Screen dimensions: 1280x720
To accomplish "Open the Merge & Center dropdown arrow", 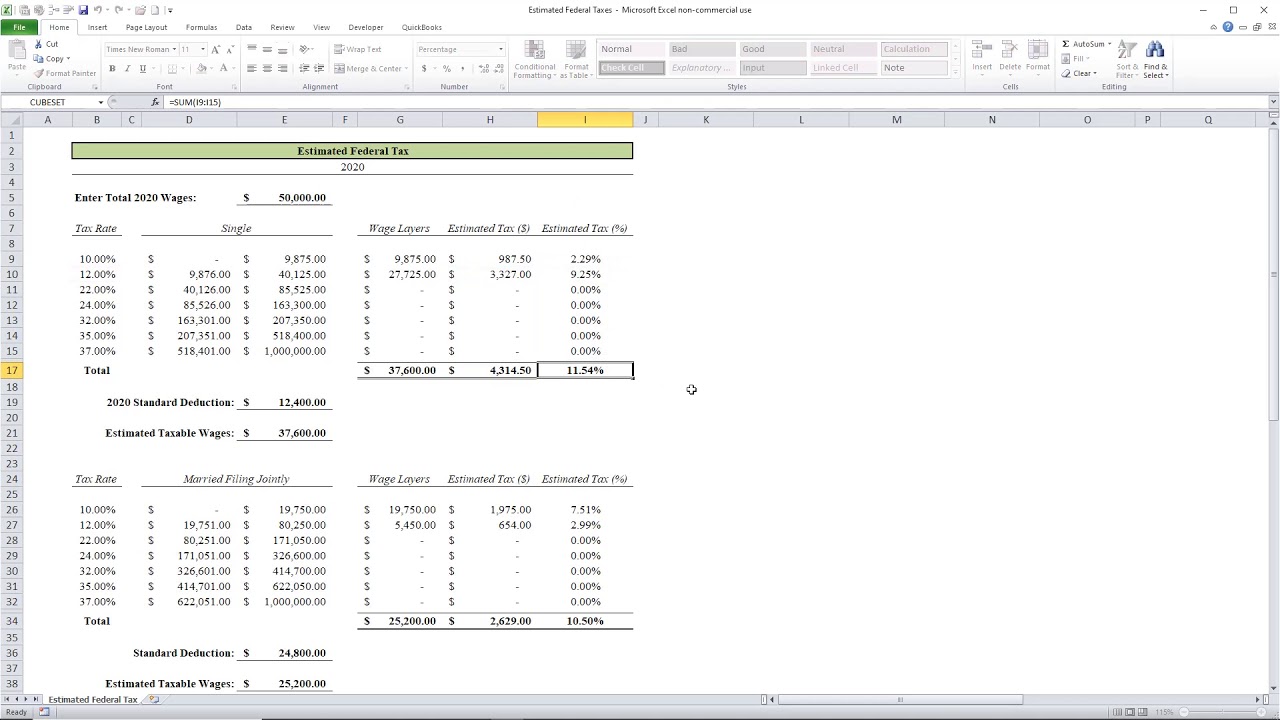I will pos(407,68).
